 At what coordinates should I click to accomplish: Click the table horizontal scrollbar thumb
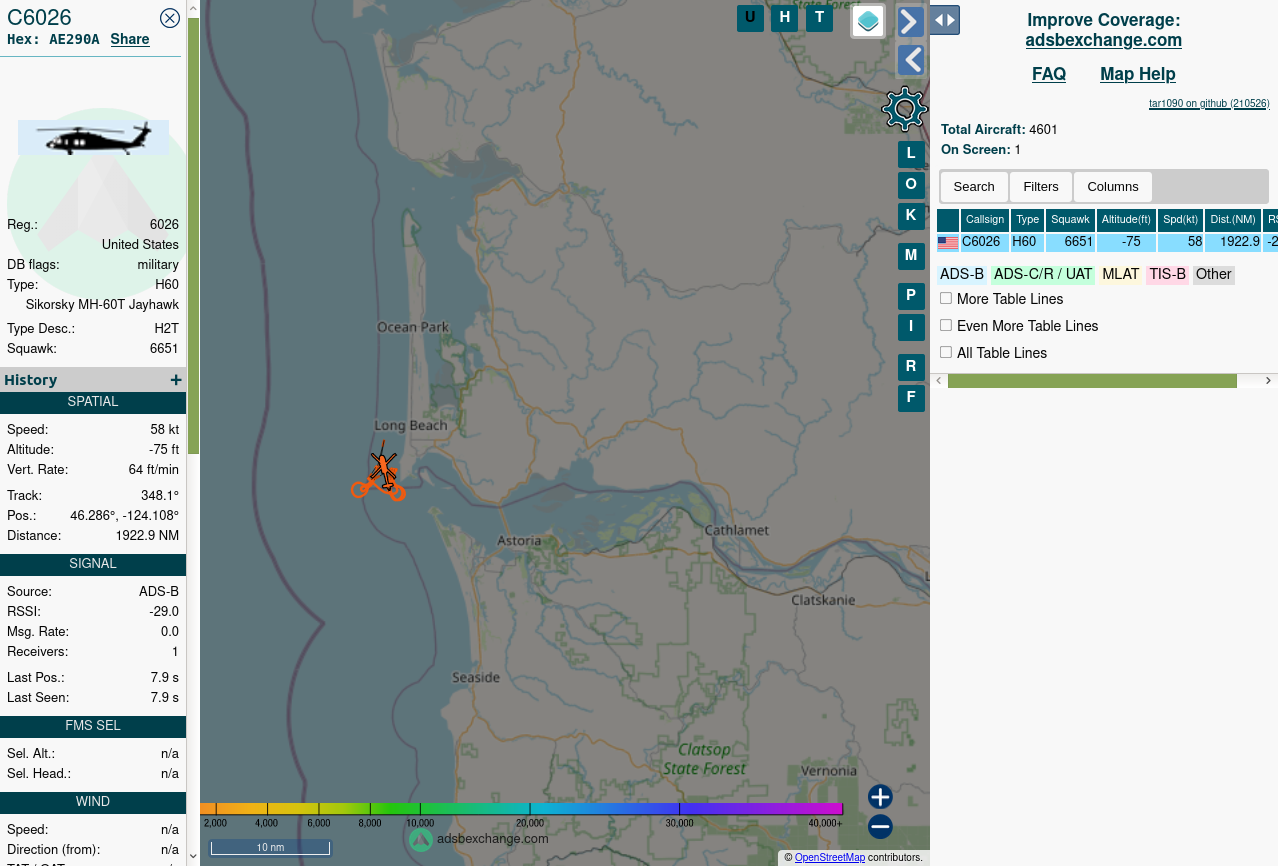pyautogui.click(x=1092, y=381)
